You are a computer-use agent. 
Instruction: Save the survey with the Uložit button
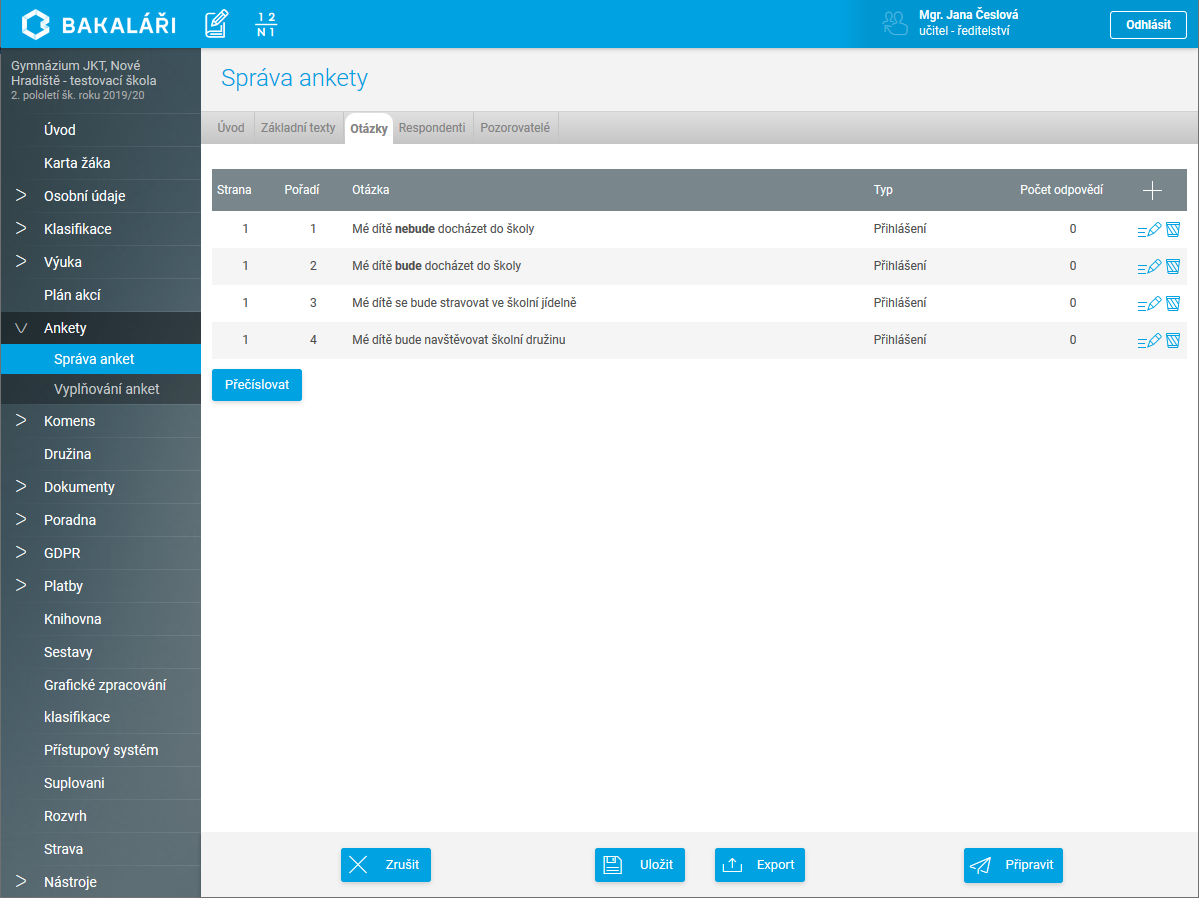pyautogui.click(x=640, y=865)
